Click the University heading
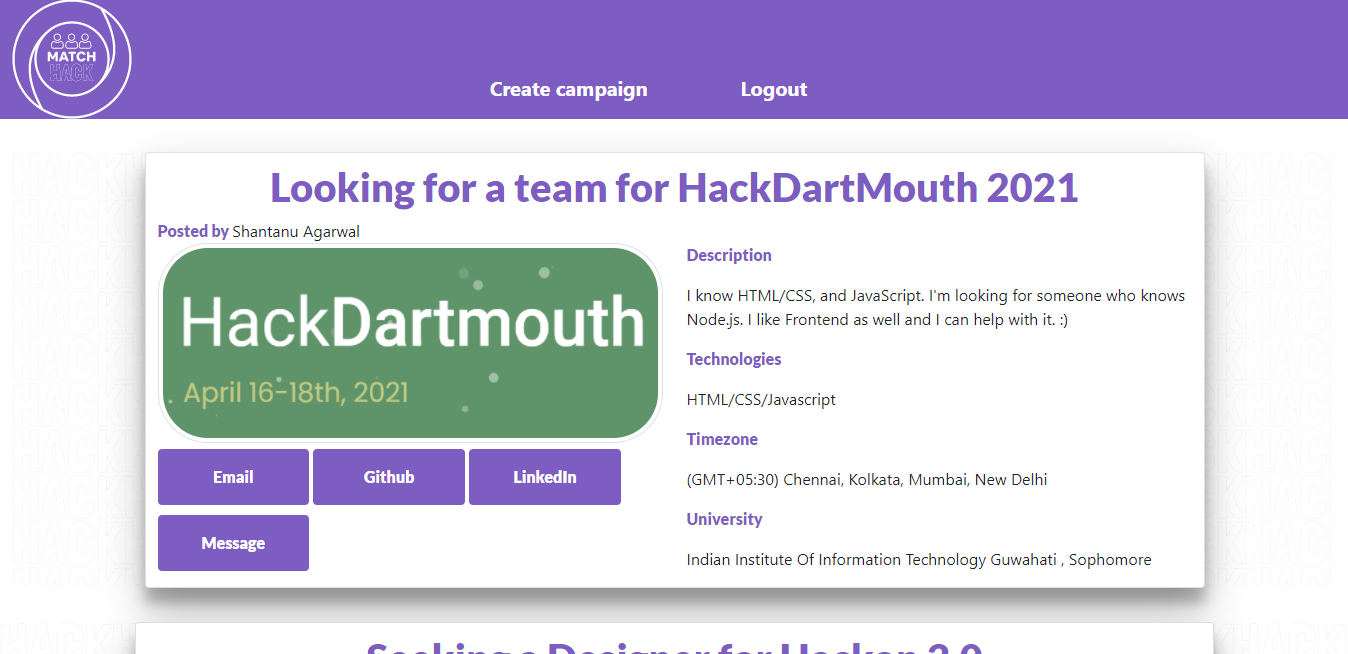Image resolution: width=1348 pixels, height=654 pixels. click(x=724, y=519)
